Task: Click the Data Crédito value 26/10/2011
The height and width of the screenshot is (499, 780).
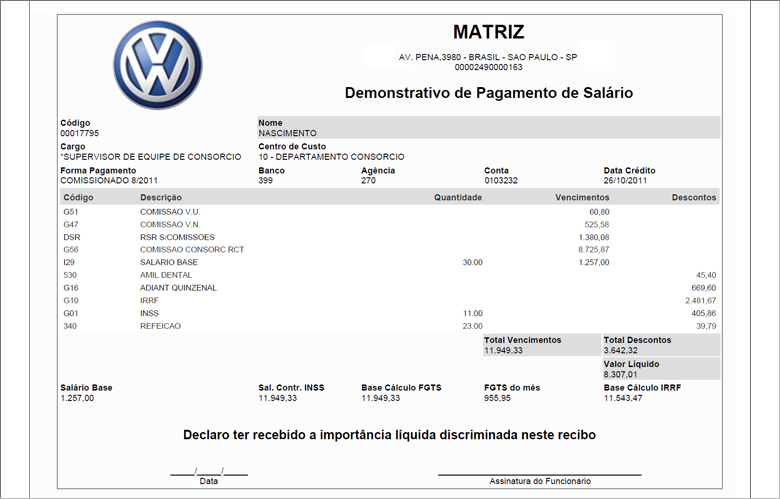Action: point(625,181)
